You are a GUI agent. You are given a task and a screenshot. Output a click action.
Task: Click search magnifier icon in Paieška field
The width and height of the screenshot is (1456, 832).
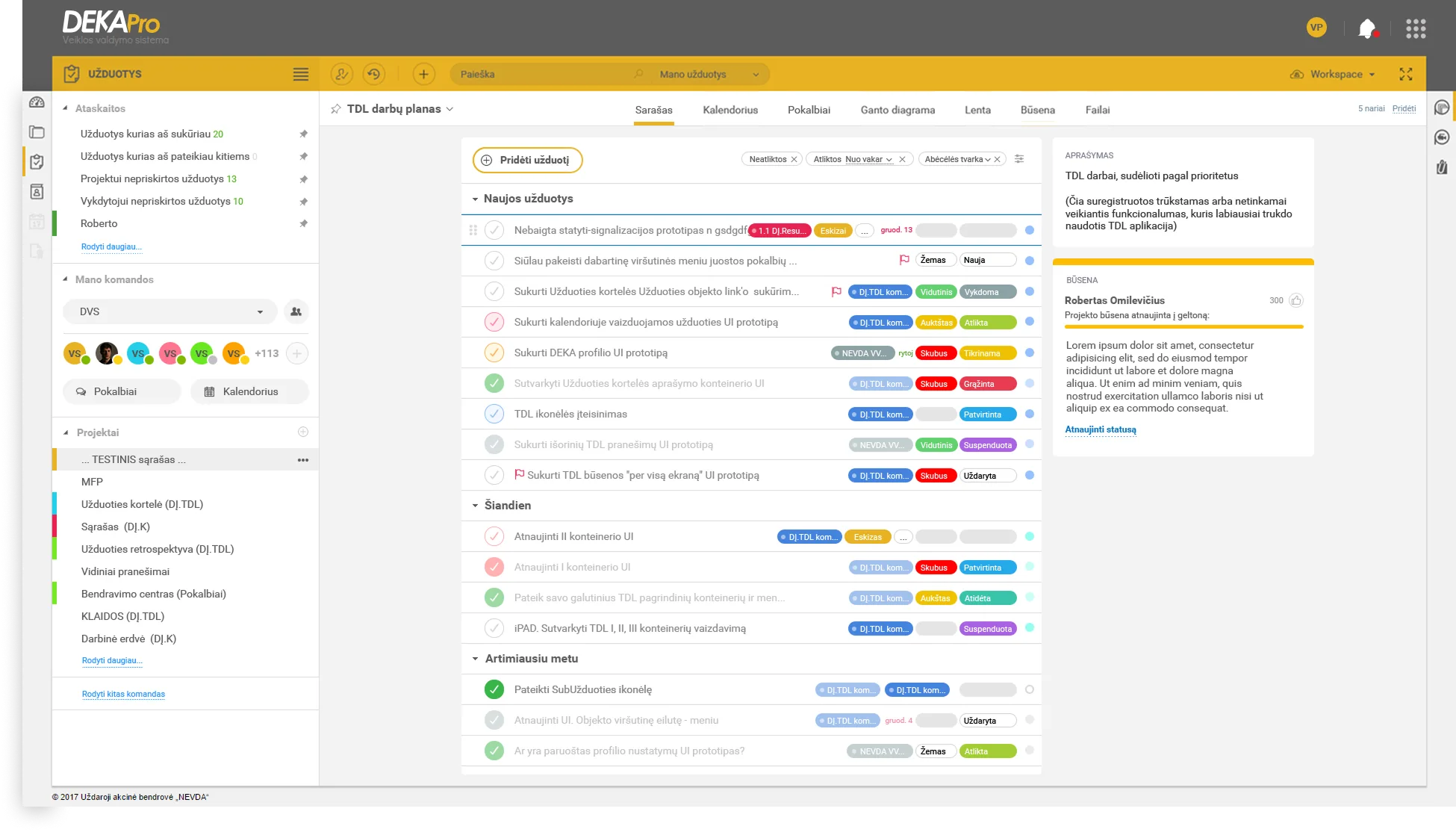coord(638,74)
